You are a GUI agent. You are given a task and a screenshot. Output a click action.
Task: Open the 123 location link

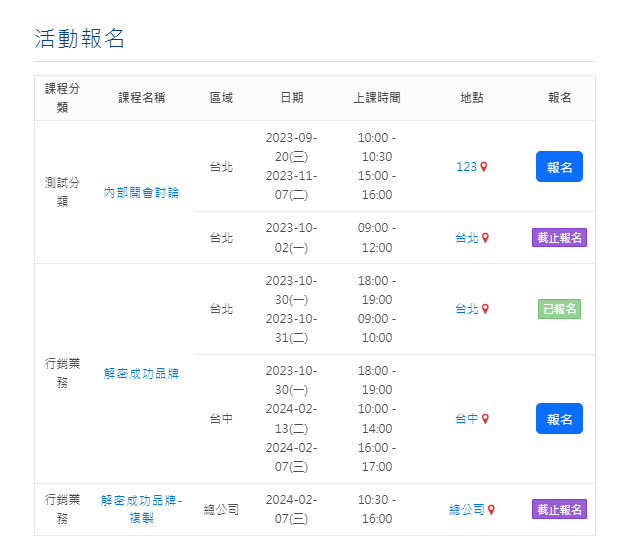[466, 167]
